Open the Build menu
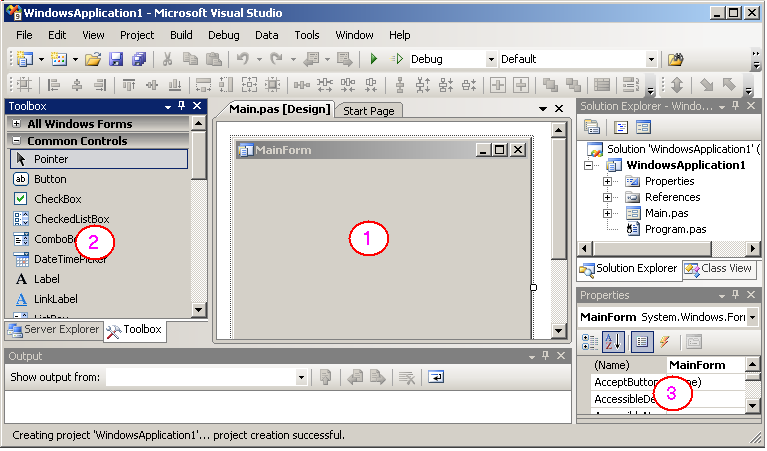 pos(181,35)
